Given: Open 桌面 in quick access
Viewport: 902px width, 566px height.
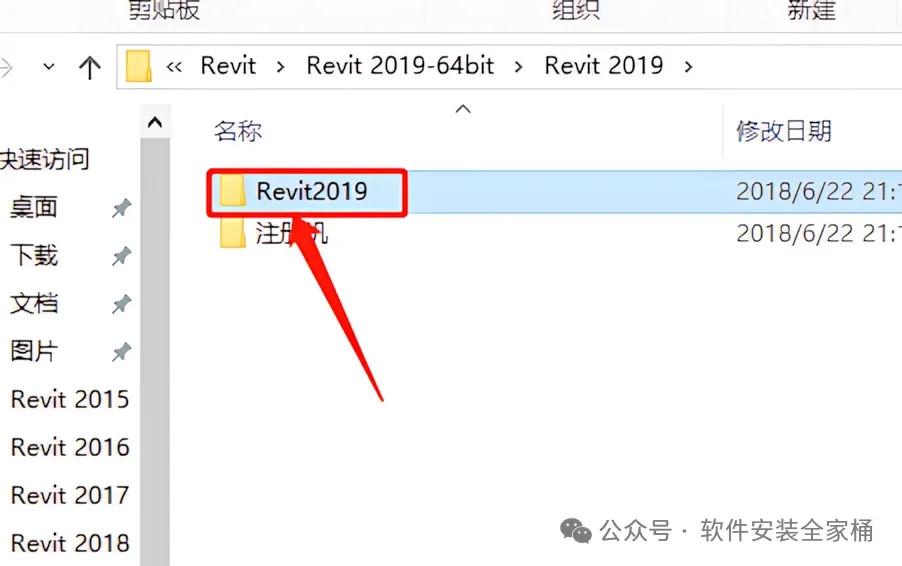Looking at the screenshot, I should pyautogui.click(x=34, y=207).
